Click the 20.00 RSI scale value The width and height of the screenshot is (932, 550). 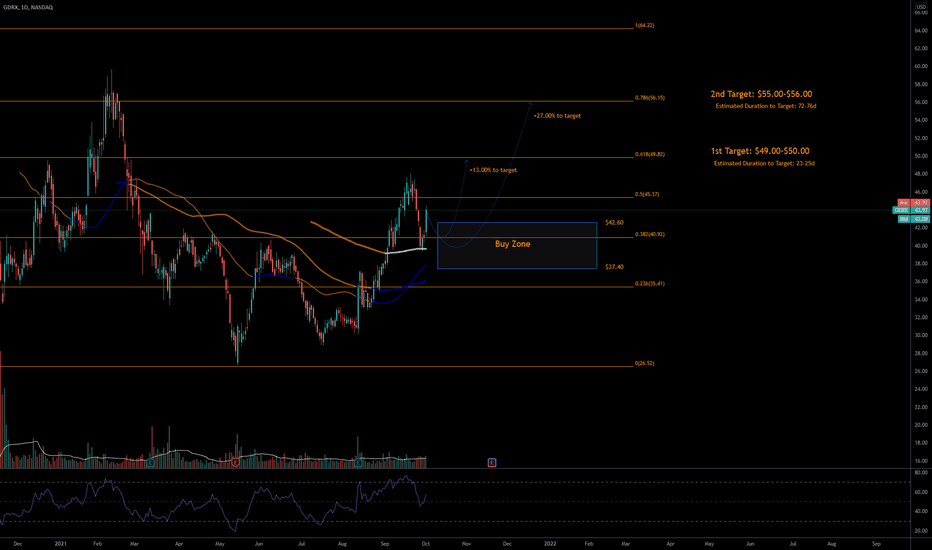[x=921, y=531]
